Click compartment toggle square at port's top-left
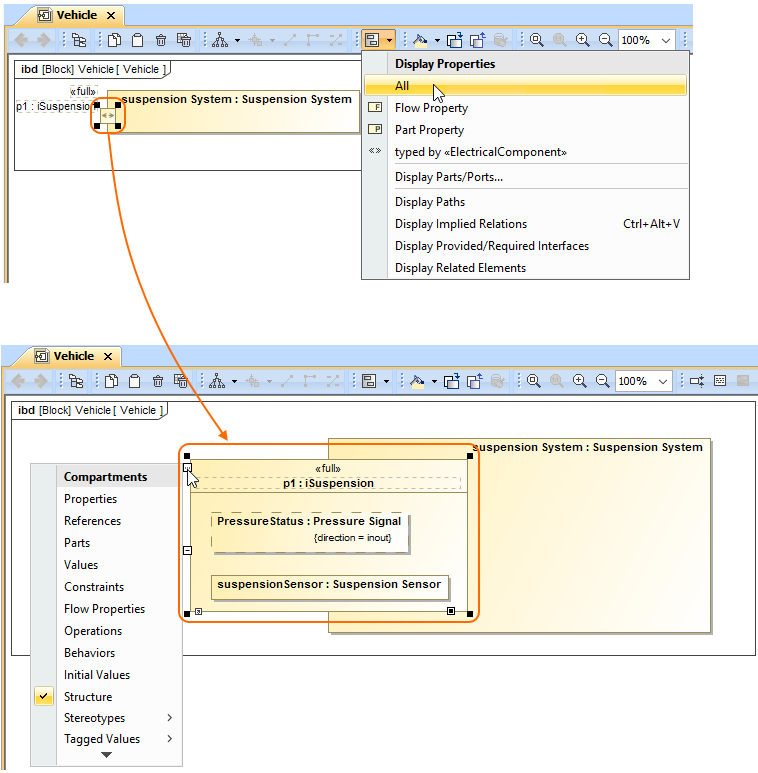This screenshot has height=773, width=758. coord(187,467)
